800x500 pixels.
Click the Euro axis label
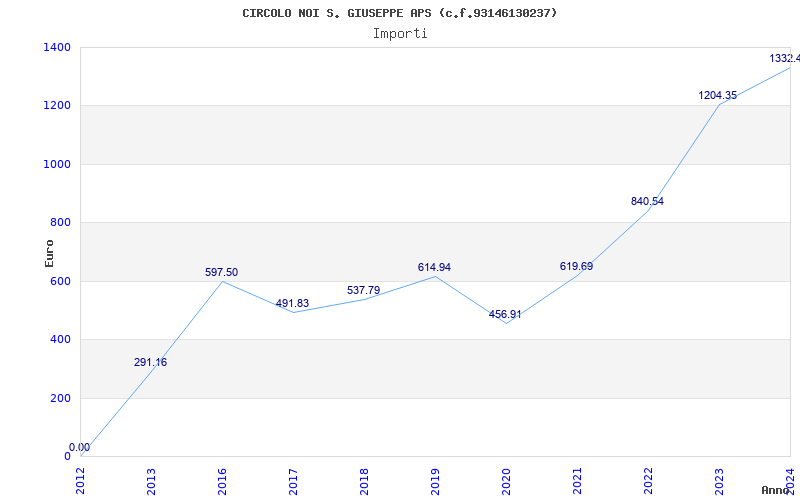point(49,254)
